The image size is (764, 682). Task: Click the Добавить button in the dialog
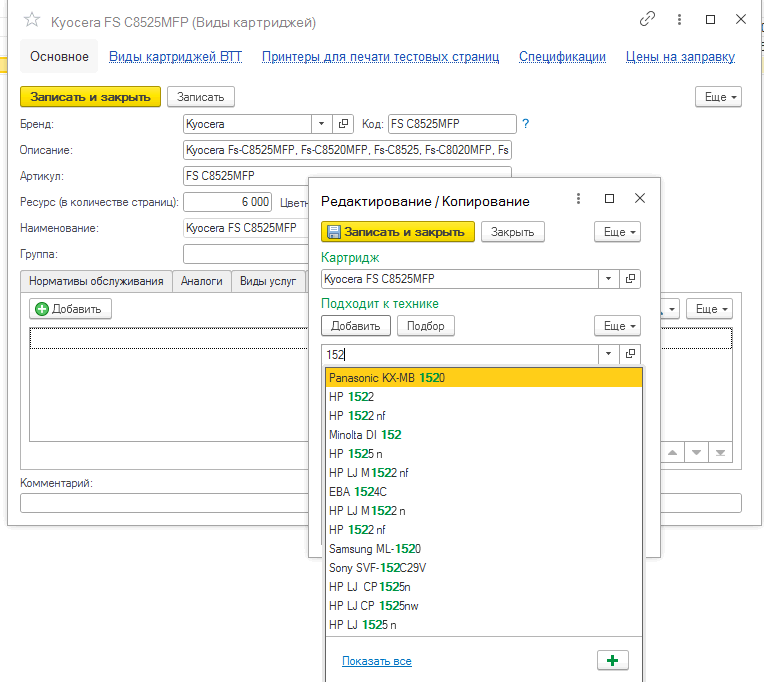(356, 326)
